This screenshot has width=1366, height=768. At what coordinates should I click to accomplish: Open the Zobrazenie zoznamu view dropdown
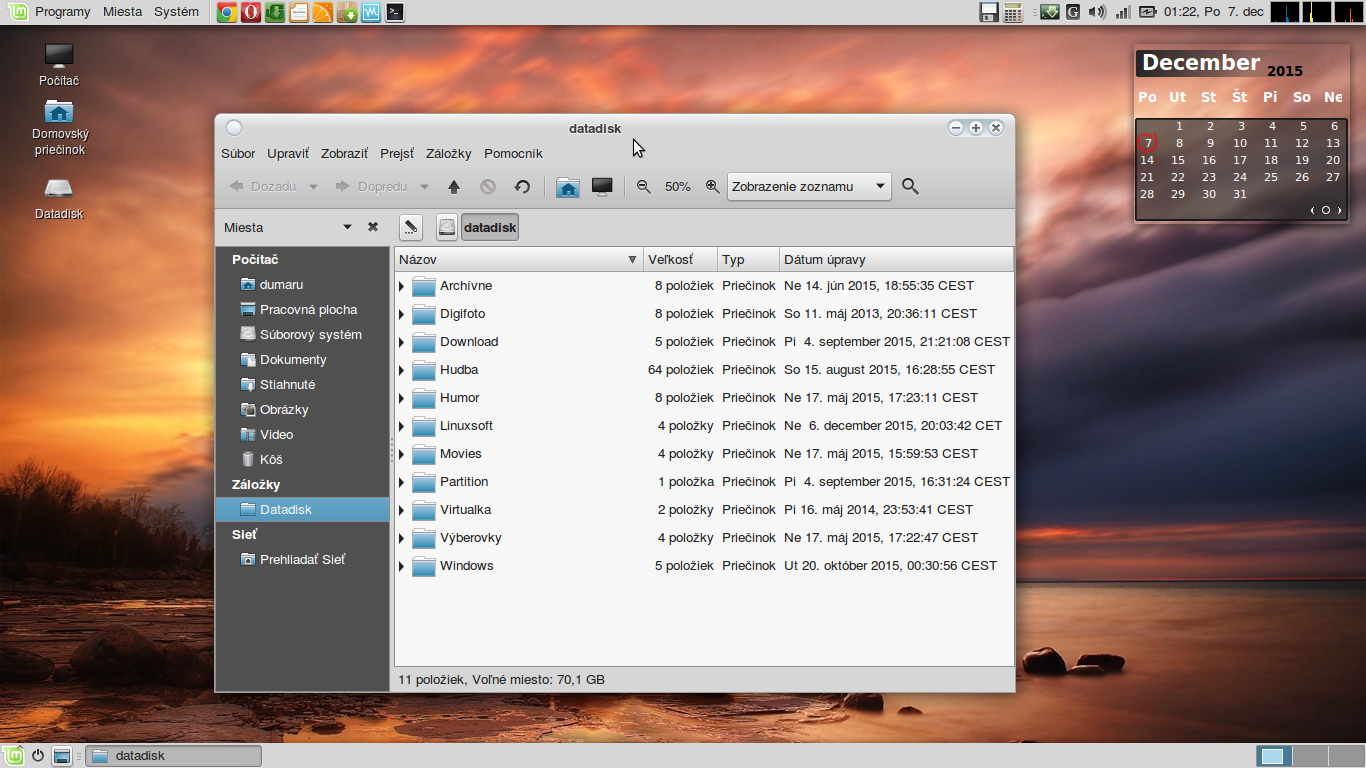808,187
